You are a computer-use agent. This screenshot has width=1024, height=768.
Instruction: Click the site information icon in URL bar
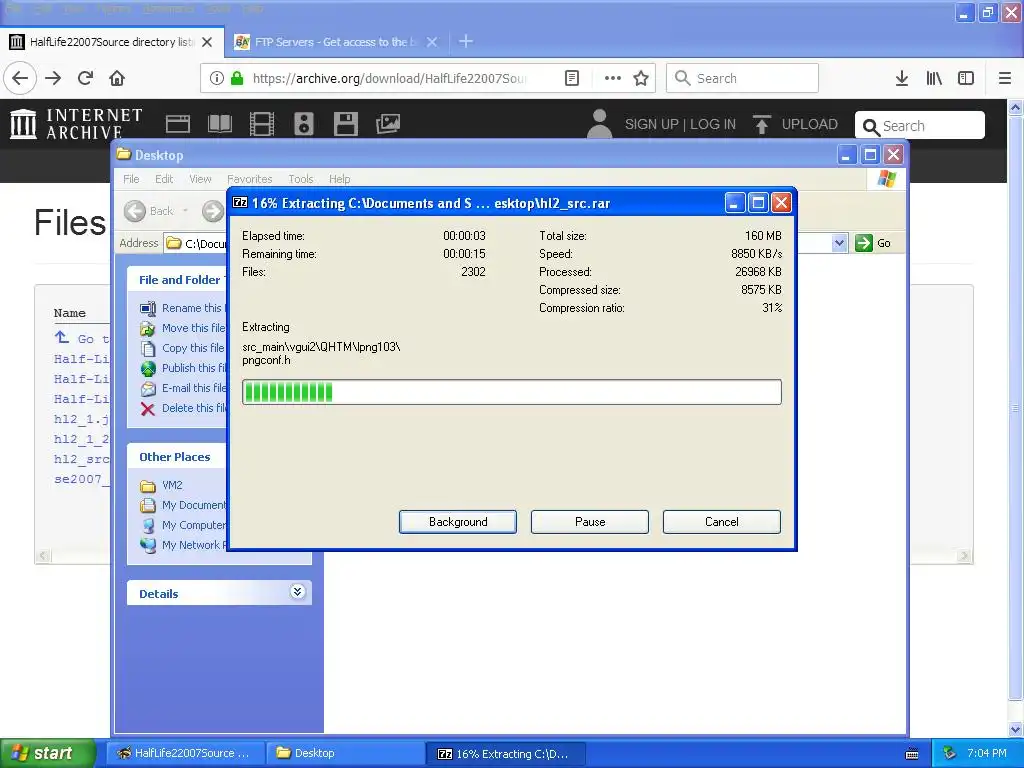coord(216,78)
